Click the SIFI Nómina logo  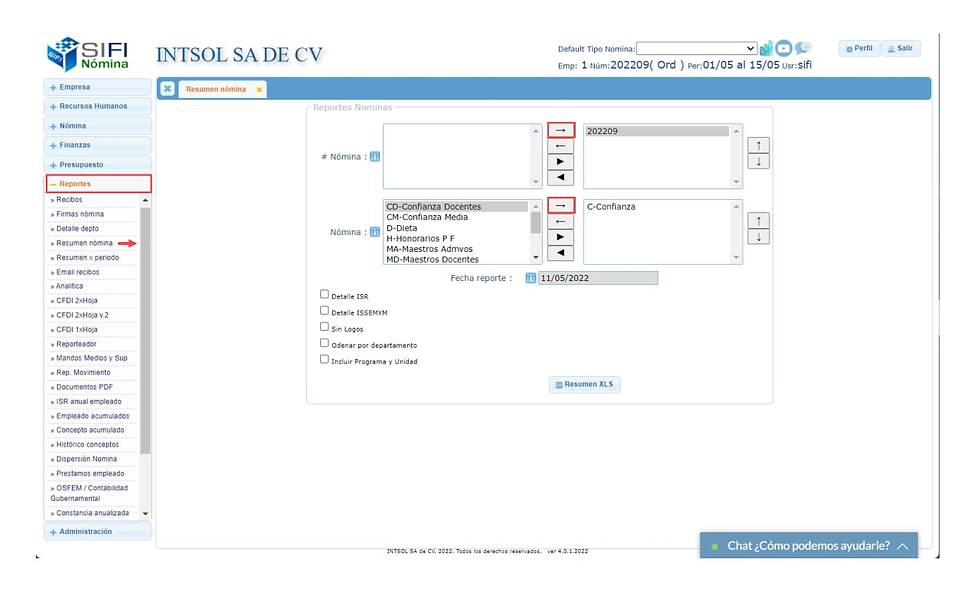(x=88, y=54)
